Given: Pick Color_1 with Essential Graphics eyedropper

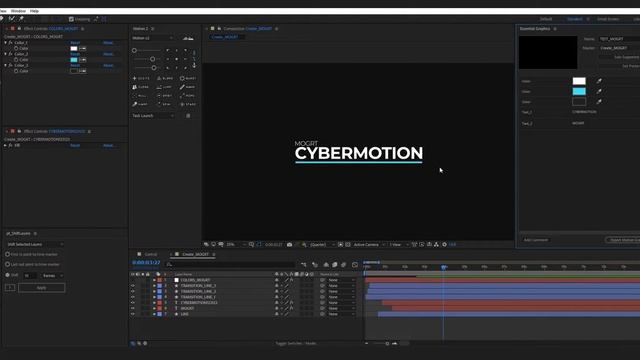Looking at the screenshot, I should pos(599,81).
